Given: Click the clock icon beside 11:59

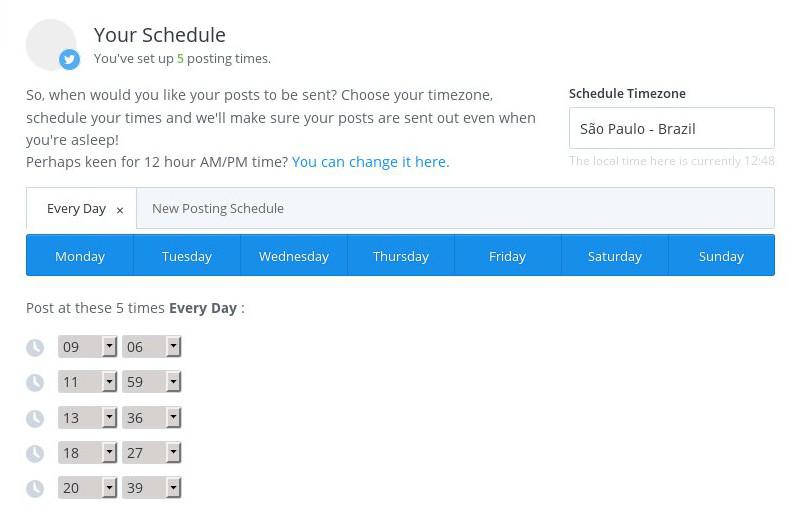Looking at the screenshot, I should [35, 382].
